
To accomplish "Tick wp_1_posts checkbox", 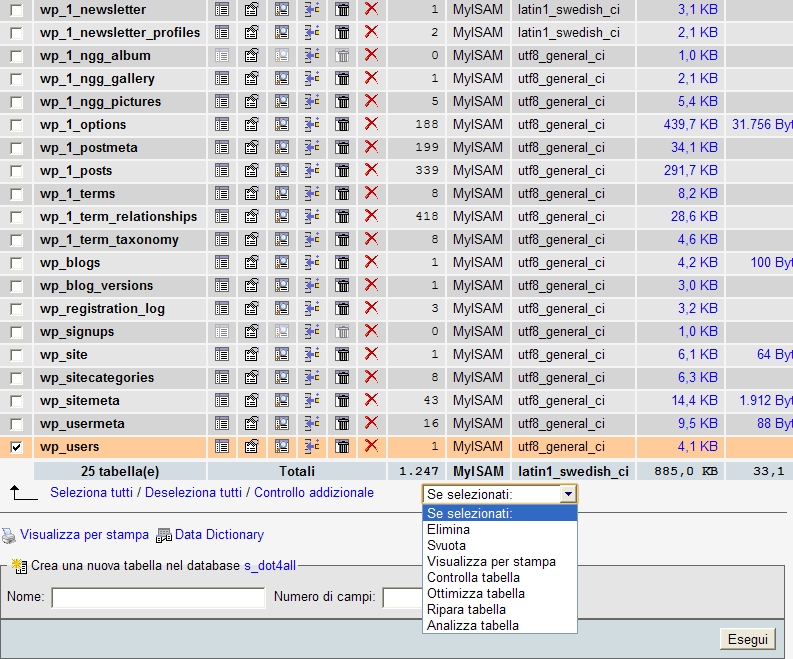I will (16, 171).
